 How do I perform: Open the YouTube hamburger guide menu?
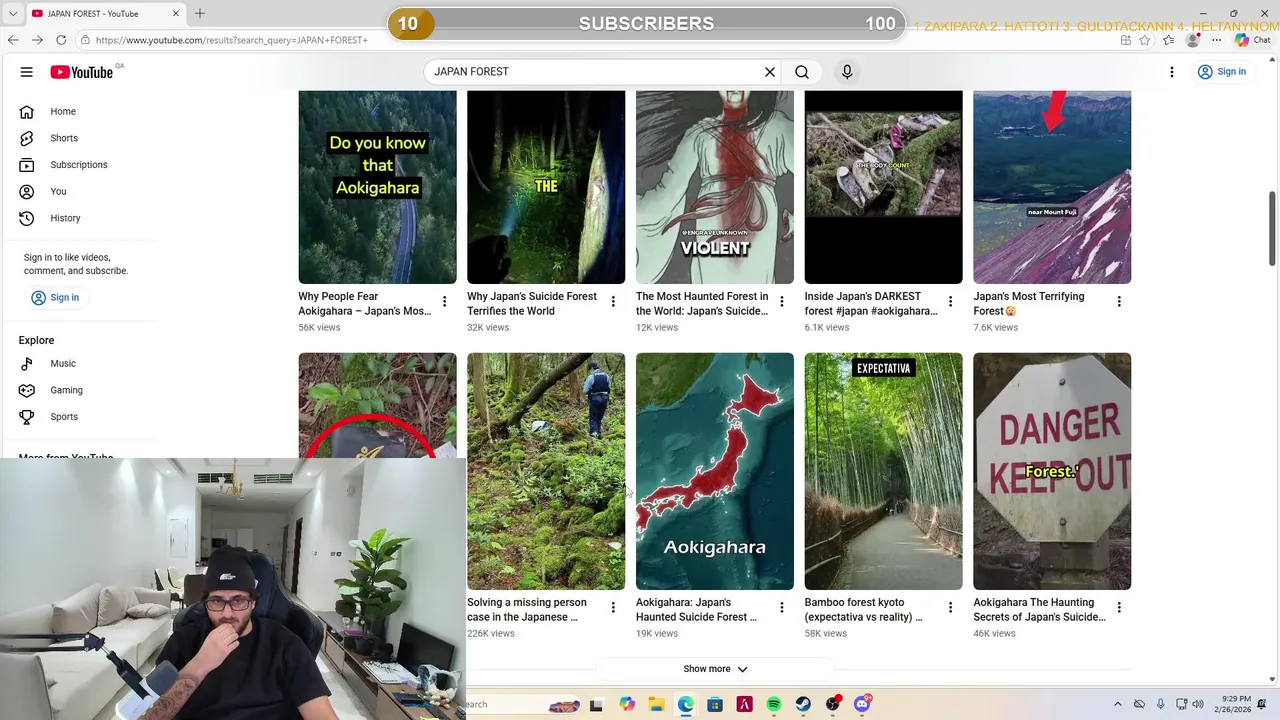point(27,72)
